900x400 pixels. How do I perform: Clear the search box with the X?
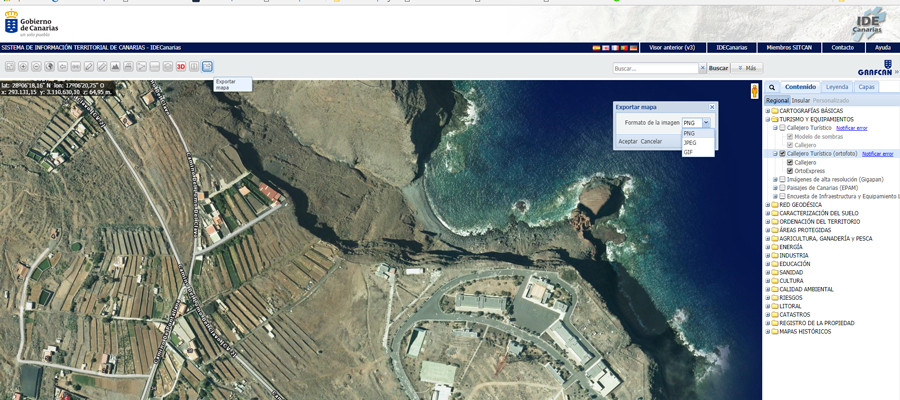tap(702, 68)
